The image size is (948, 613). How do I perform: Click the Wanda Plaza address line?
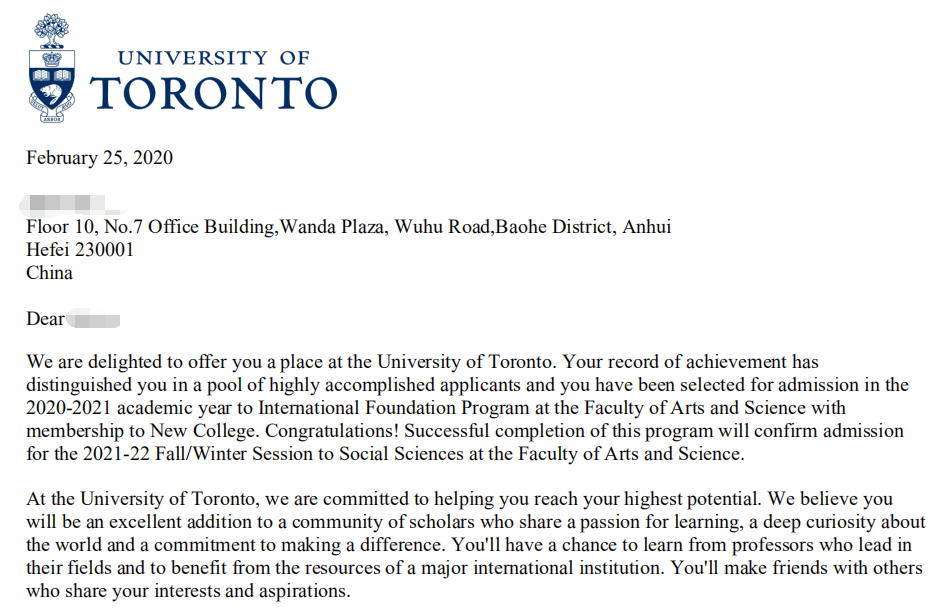point(348,227)
